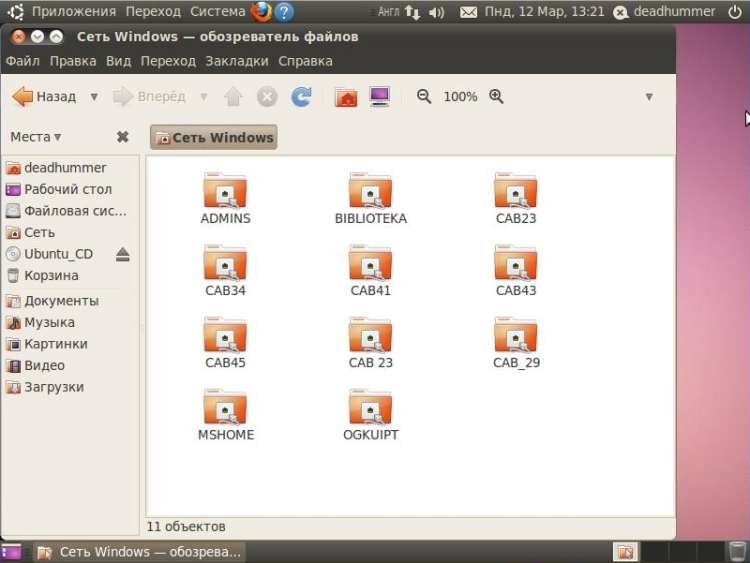Open the toolbar overflow arrow at right
This screenshot has width=750, height=563.
coord(649,97)
